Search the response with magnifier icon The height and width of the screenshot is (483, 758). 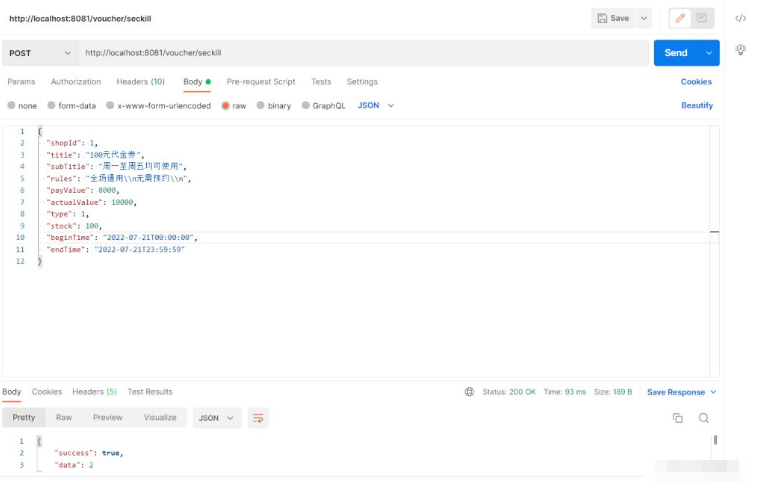point(704,418)
